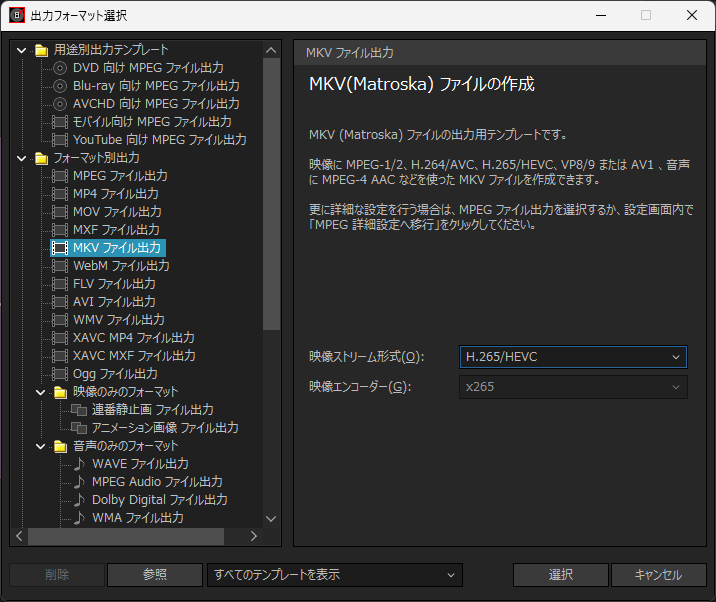Select MP4 ファイル出力 in the tree
This screenshot has width=716, height=602.
coord(116,194)
